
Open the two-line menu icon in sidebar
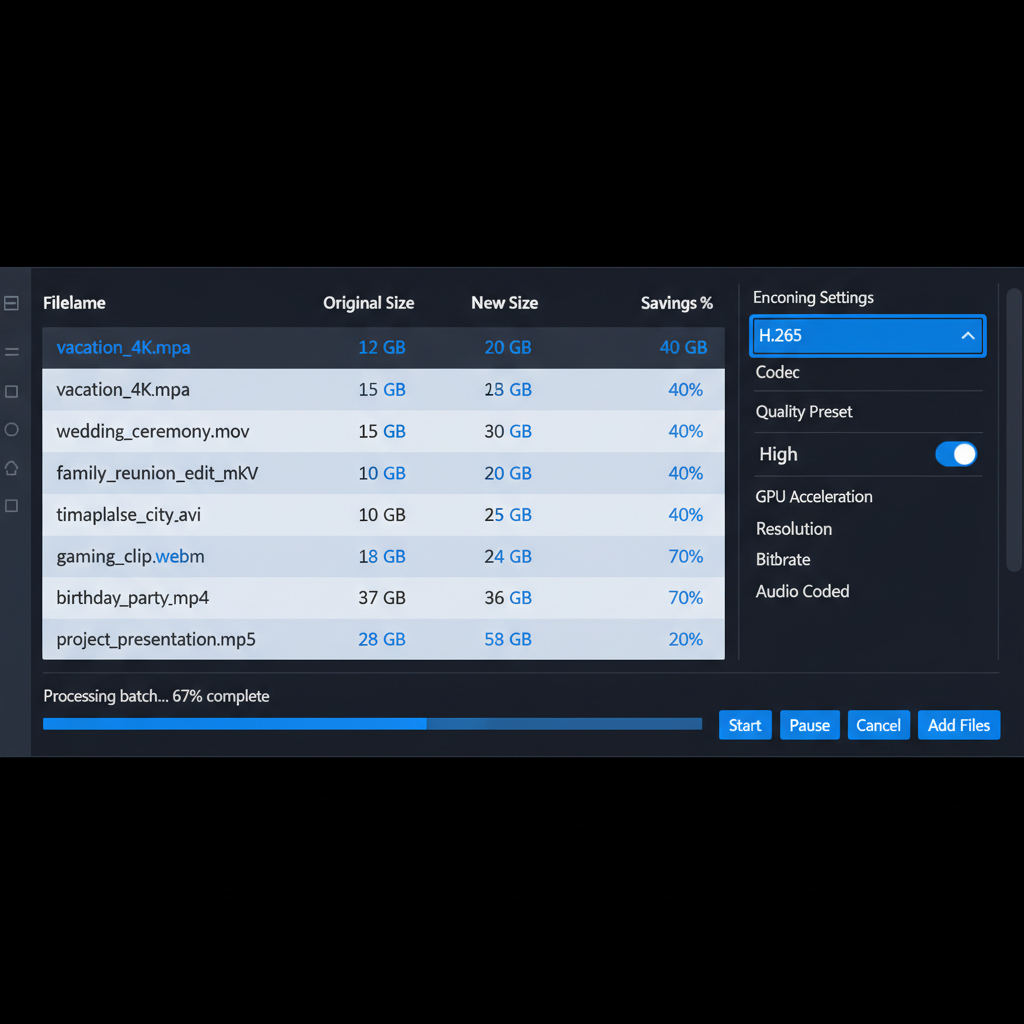[12, 351]
